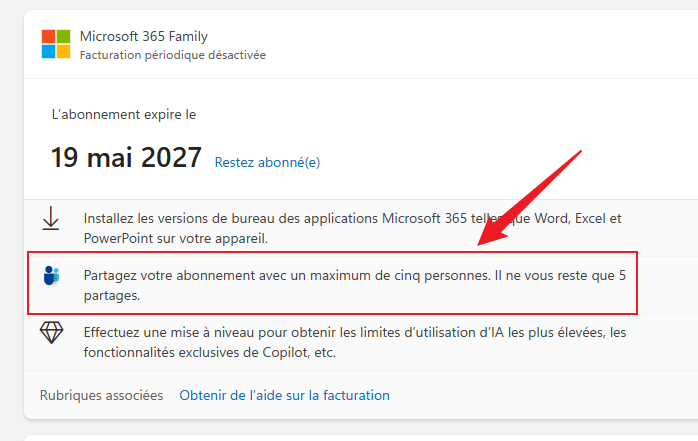The width and height of the screenshot is (698, 441).
Task: Click the download arrow icon
Action: coord(51,218)
